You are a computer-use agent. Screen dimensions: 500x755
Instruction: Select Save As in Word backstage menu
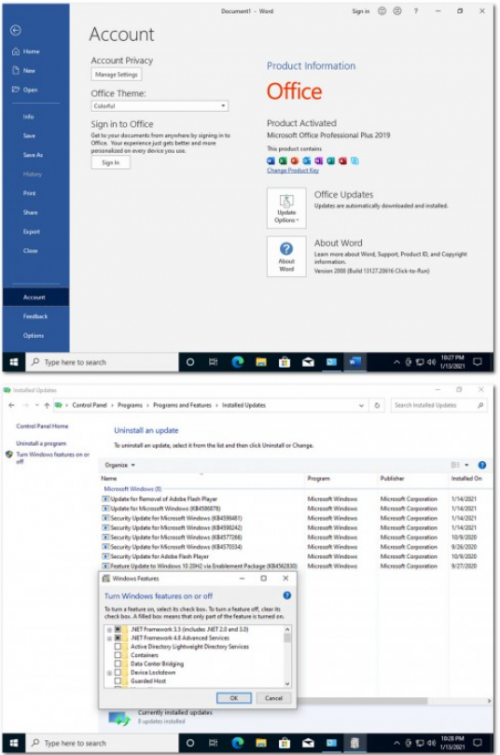(x=33, y=155)
